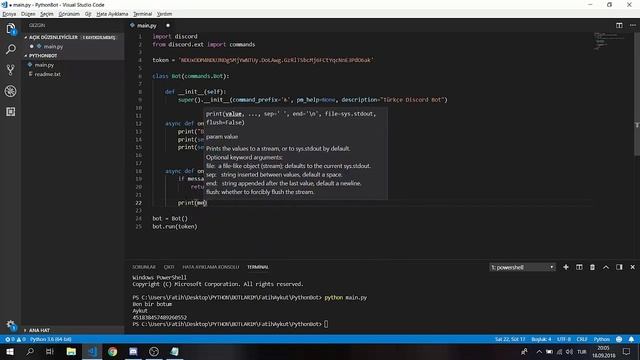Focus the PowerShell terminal prompt line
Viewport: 640px width, 360px height.
pos(230,324)
